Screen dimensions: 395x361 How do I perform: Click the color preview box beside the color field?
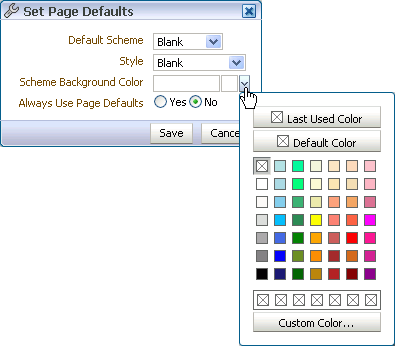(229, 83)
